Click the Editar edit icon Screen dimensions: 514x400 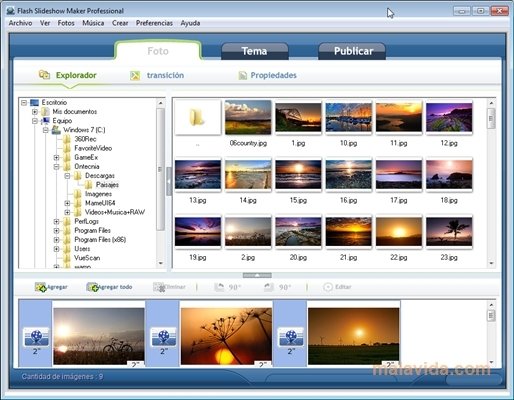click(x=328, y=287)
